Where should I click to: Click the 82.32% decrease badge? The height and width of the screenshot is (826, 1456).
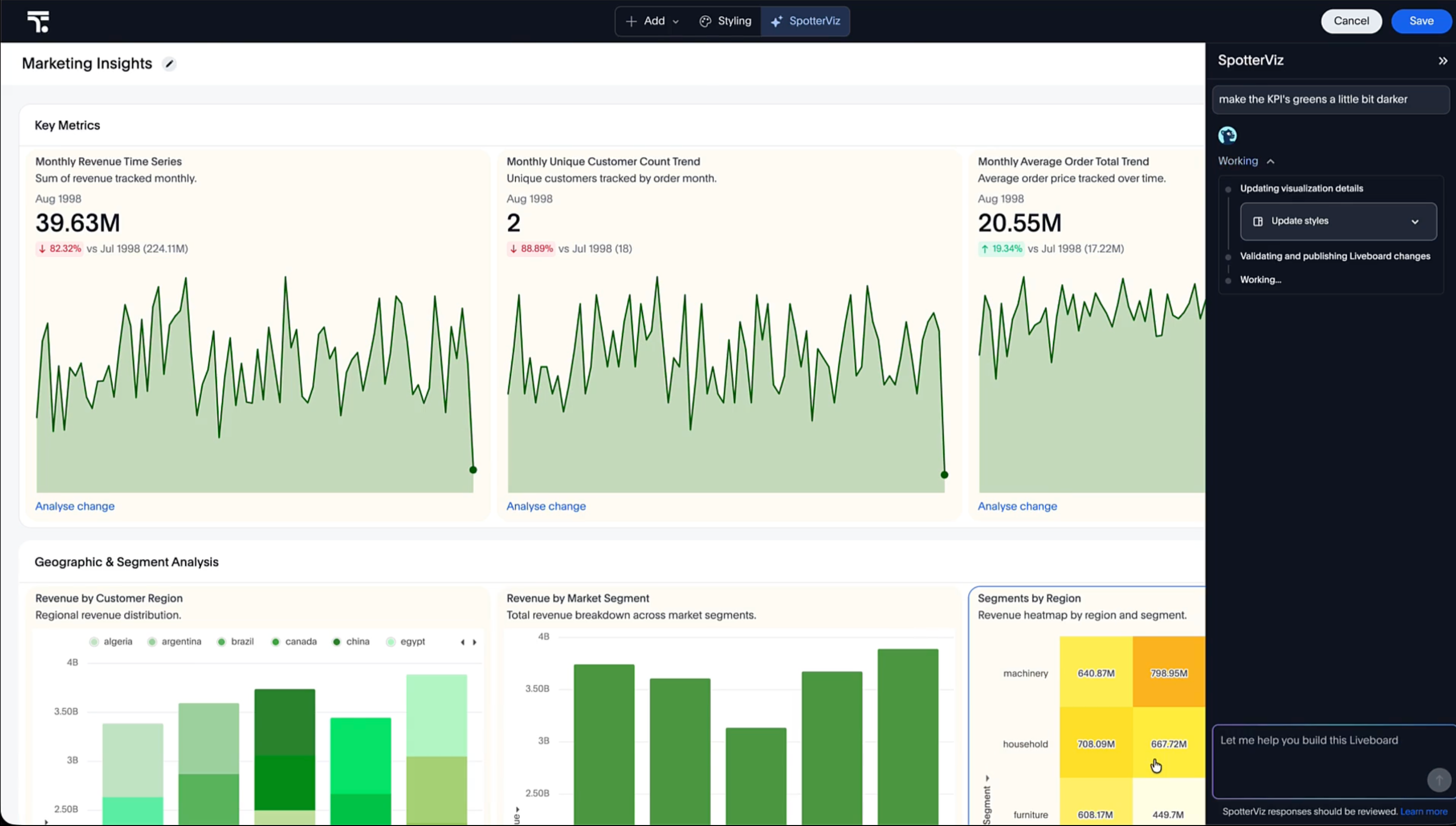tap(59, 249)
